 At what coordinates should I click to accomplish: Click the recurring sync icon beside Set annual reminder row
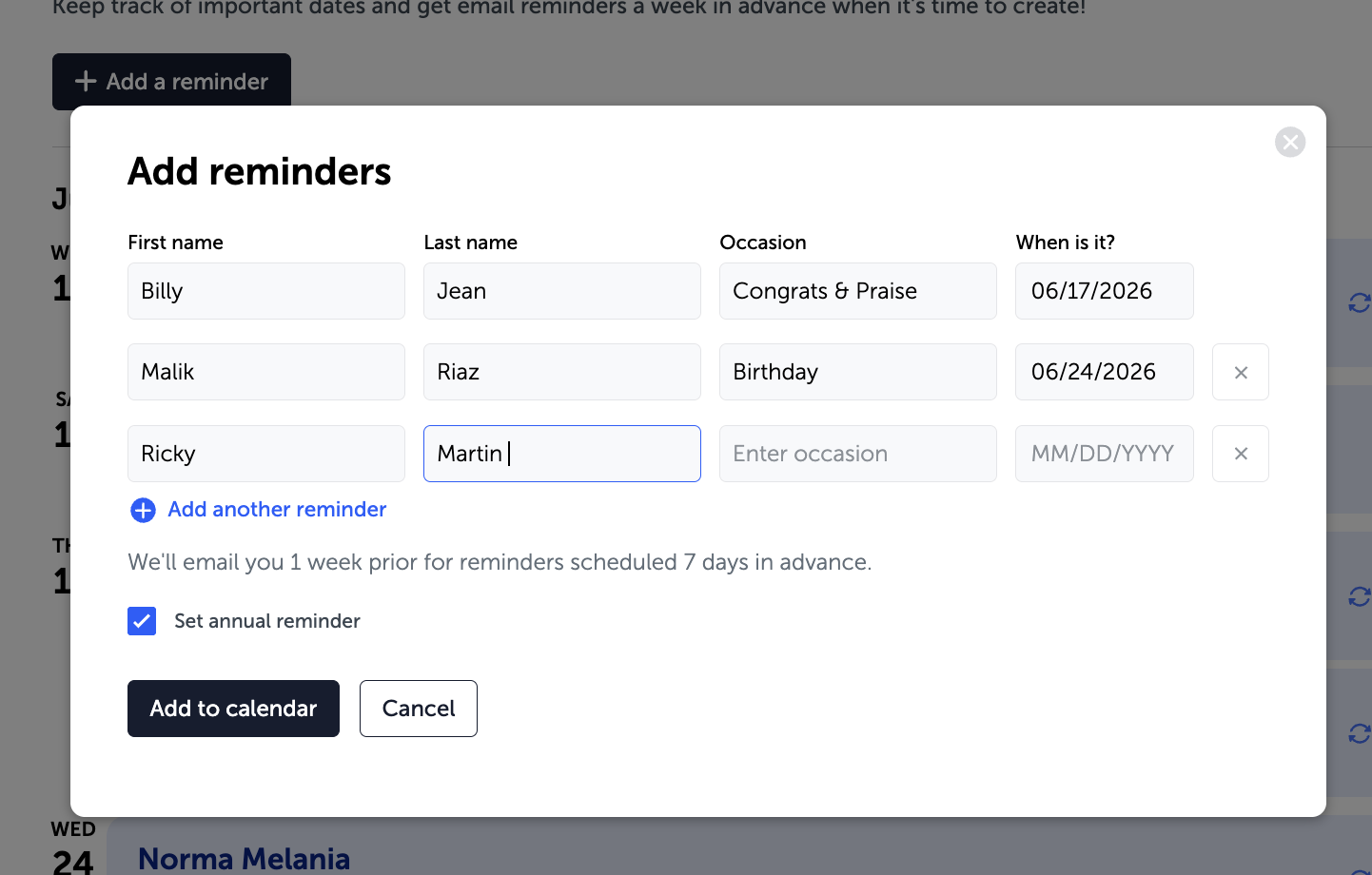tap(1360, 596)
